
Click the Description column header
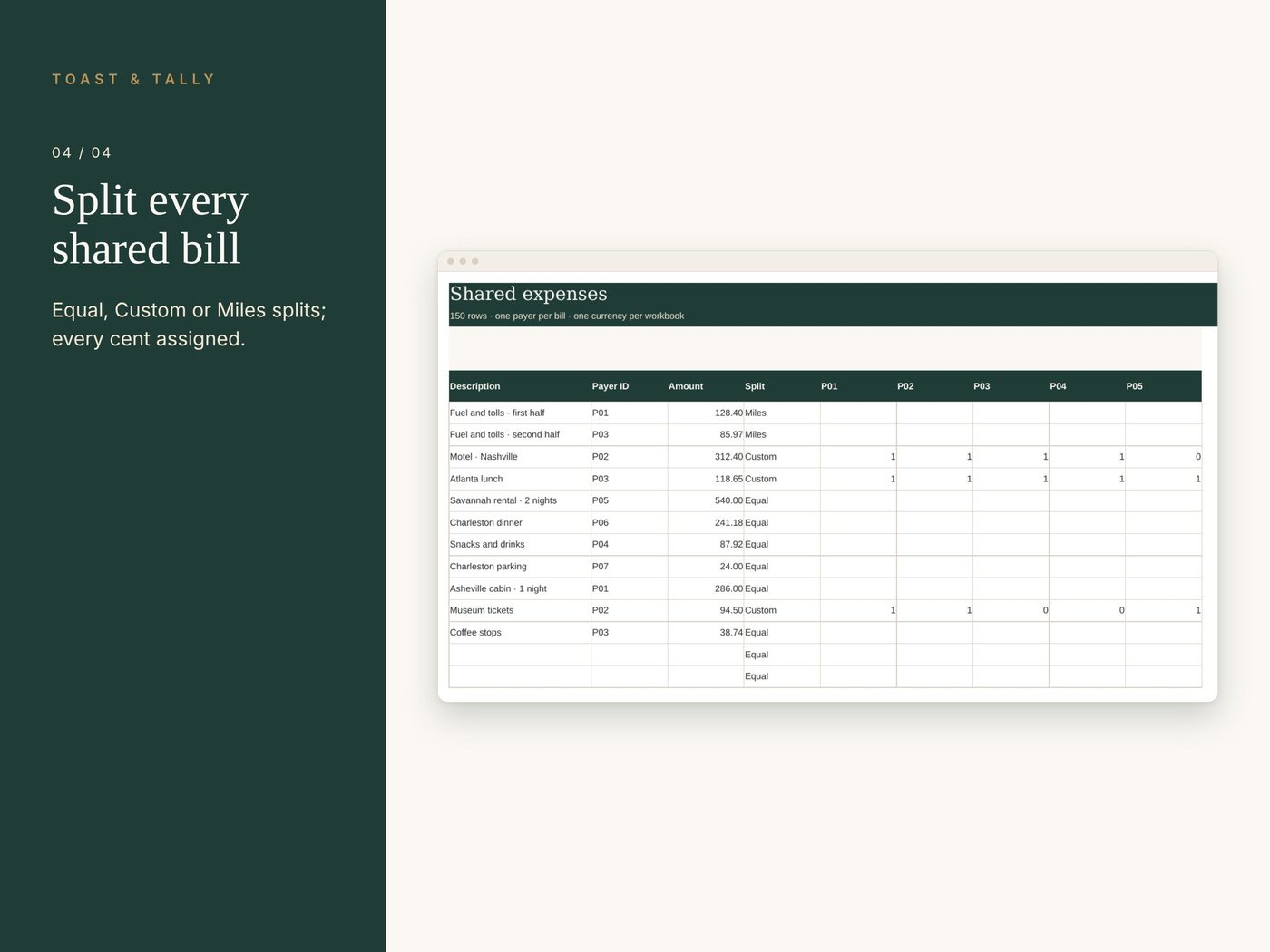coord(520,386)
